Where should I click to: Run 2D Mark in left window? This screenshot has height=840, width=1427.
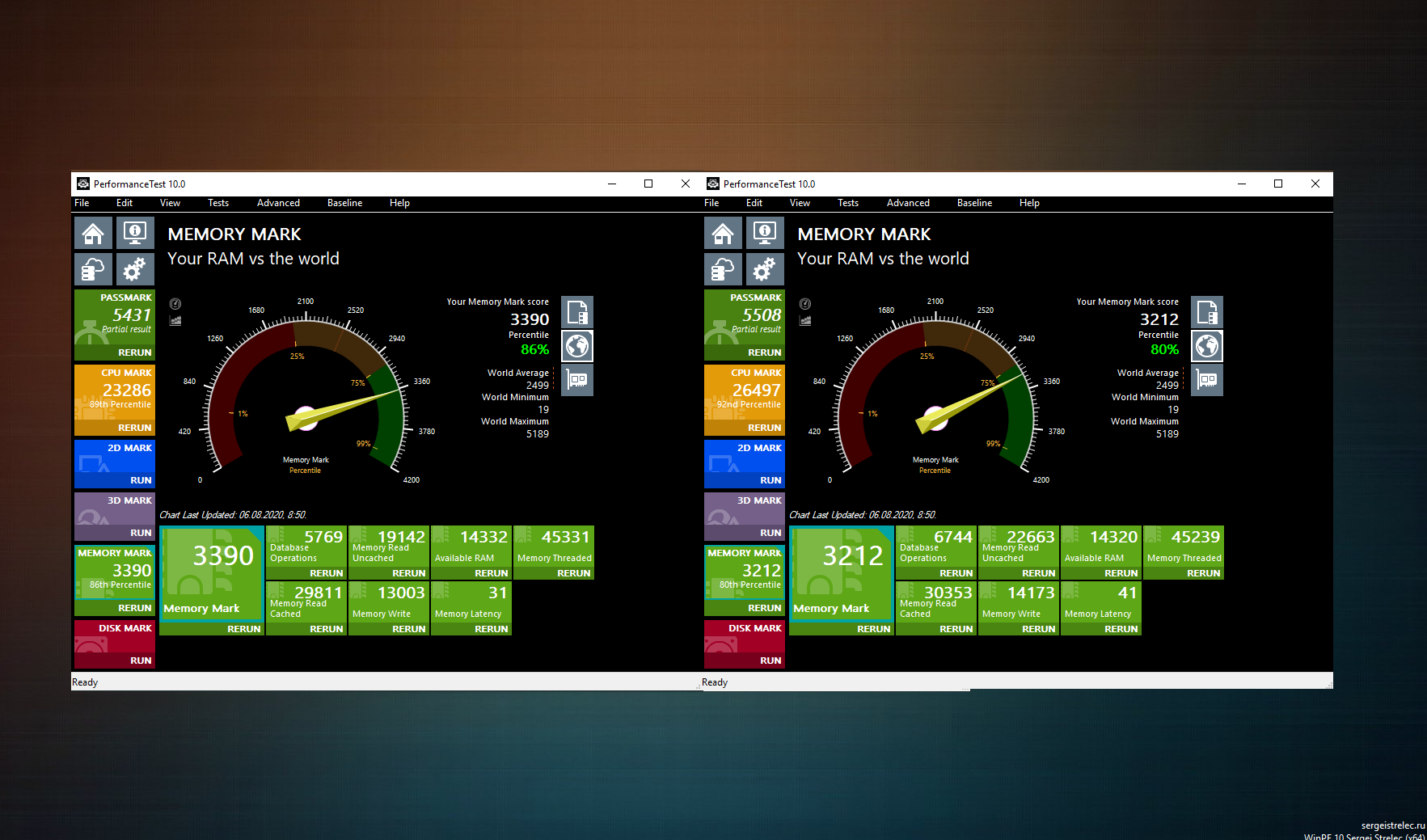tap(141, 480)
